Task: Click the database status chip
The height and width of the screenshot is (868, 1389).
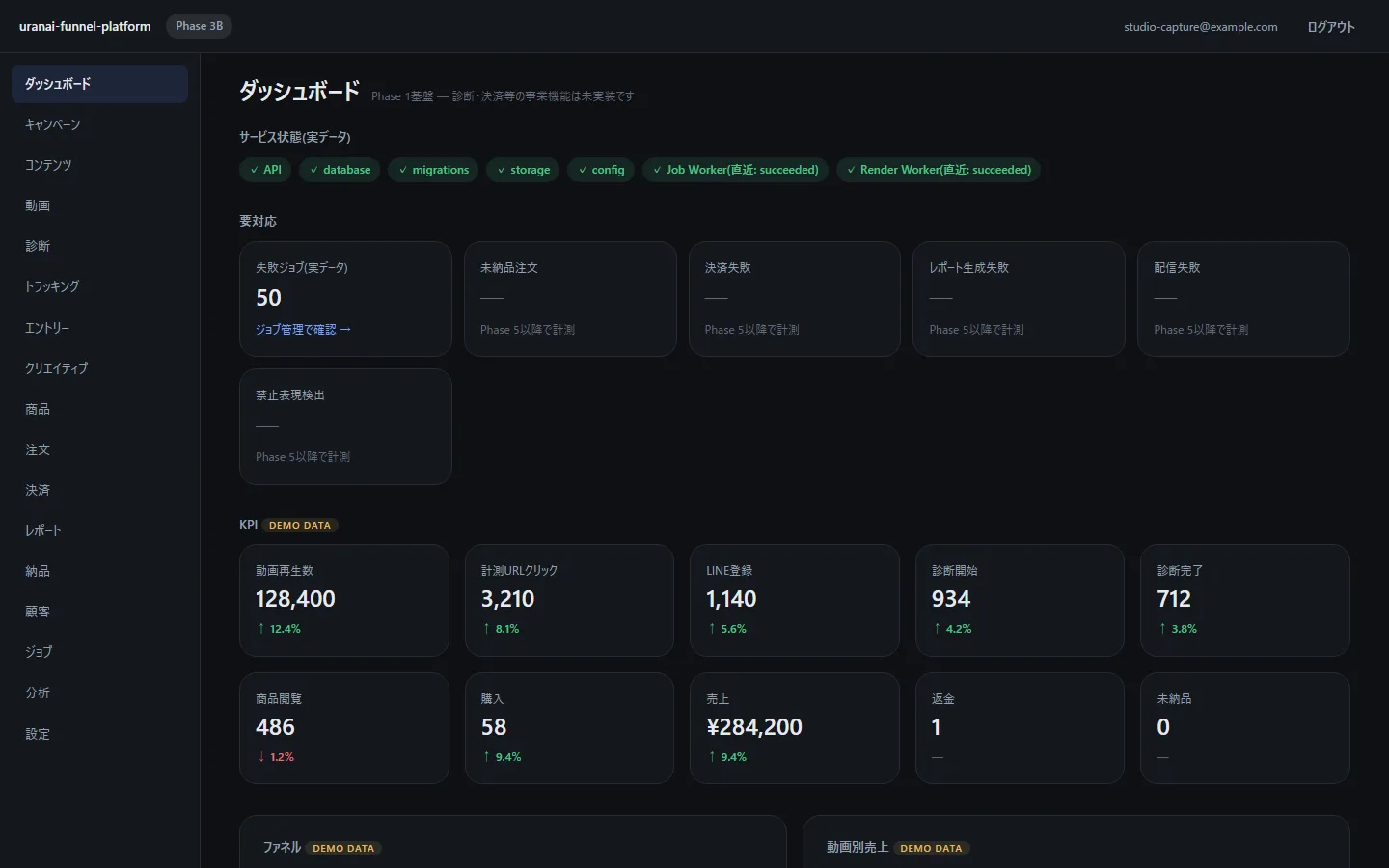Action: pyautogui.click(x=340, y=170)
